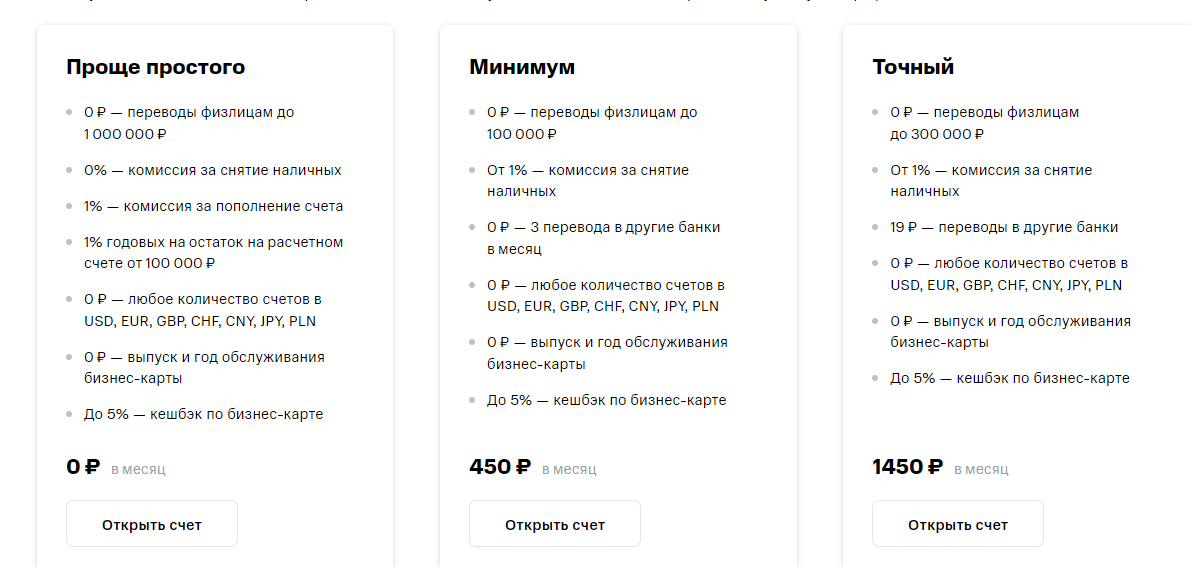Screen dimensions: 1190x567
Task: Open an account for the "Минимум" plan
Action: (x=555, y=524)
